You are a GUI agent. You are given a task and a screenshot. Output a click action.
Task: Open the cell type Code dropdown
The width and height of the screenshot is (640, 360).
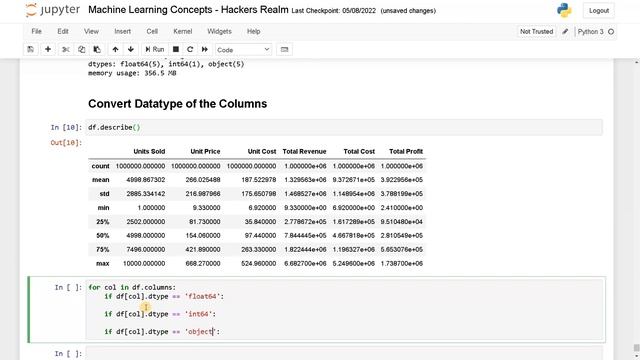coord(243,50)
